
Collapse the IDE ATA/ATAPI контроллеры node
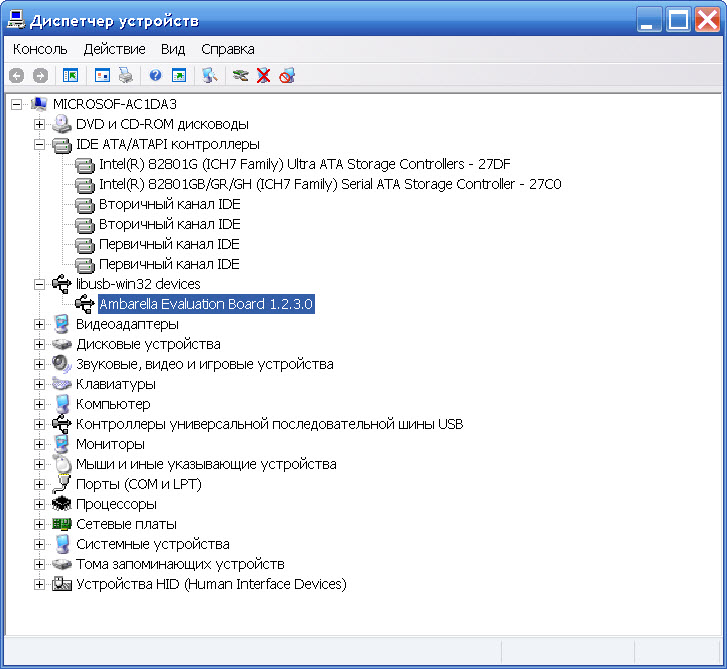click(39, 144)
